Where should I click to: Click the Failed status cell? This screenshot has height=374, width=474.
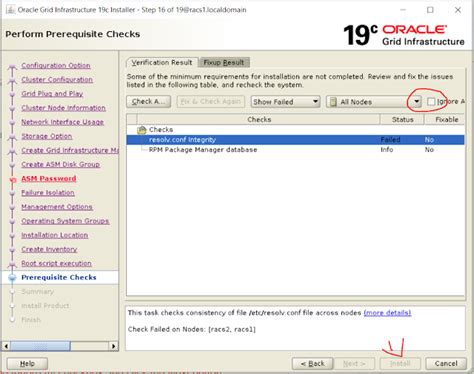coord(390,140)
